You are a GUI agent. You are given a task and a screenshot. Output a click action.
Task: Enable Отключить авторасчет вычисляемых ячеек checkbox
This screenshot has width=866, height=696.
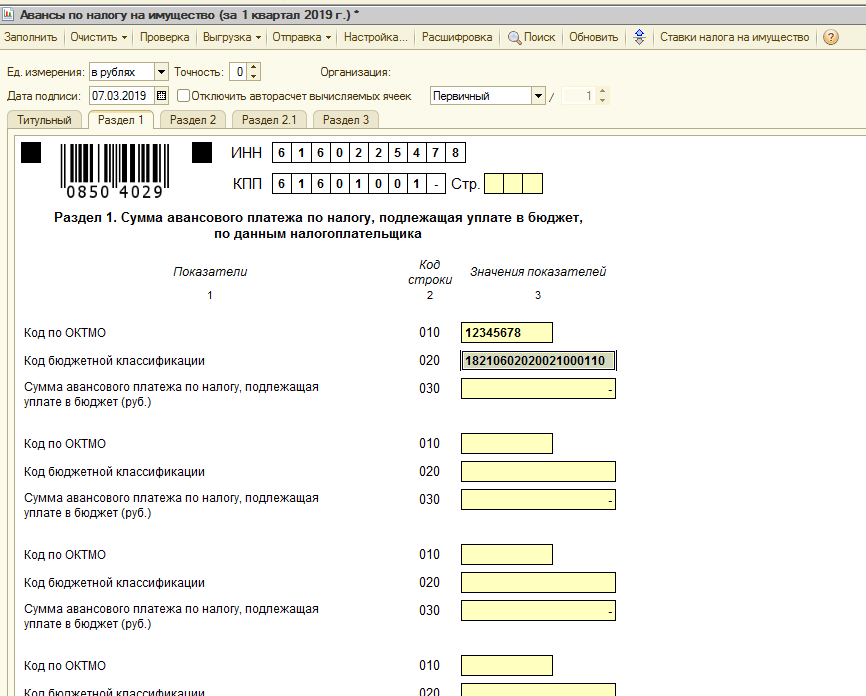[184, 96]
